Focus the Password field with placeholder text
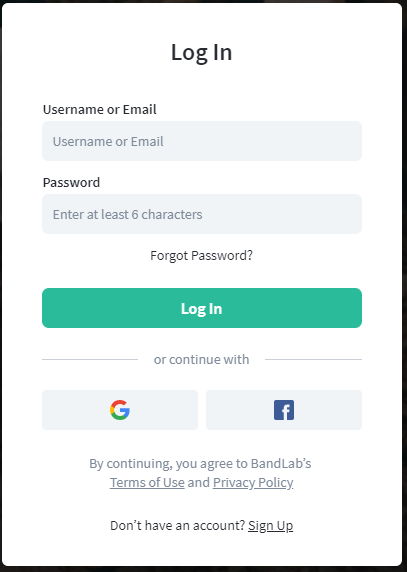The height and width of the screenshot is (572, 407). tap(202, 214)
